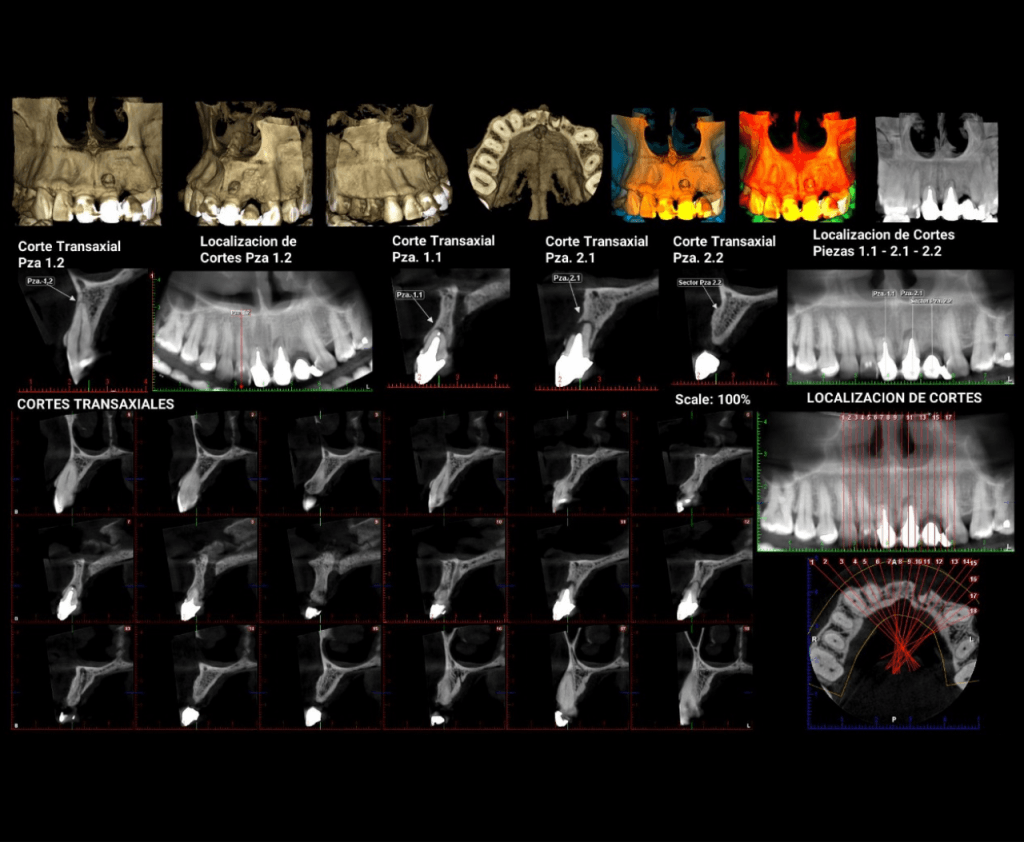Select transaxial grid slice number 18
Image resolution: width=1024 pixels, height=842 pixels.
point(692,677)
